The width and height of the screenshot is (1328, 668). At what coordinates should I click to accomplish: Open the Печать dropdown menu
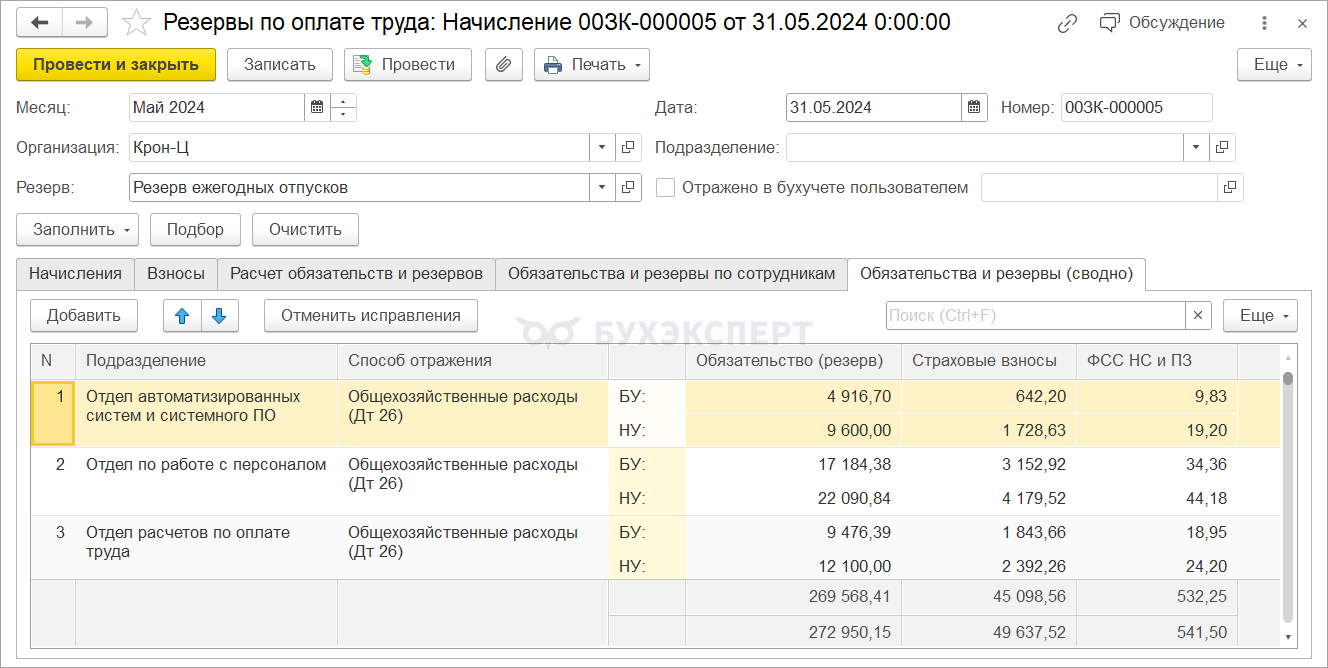coord(592,65)
